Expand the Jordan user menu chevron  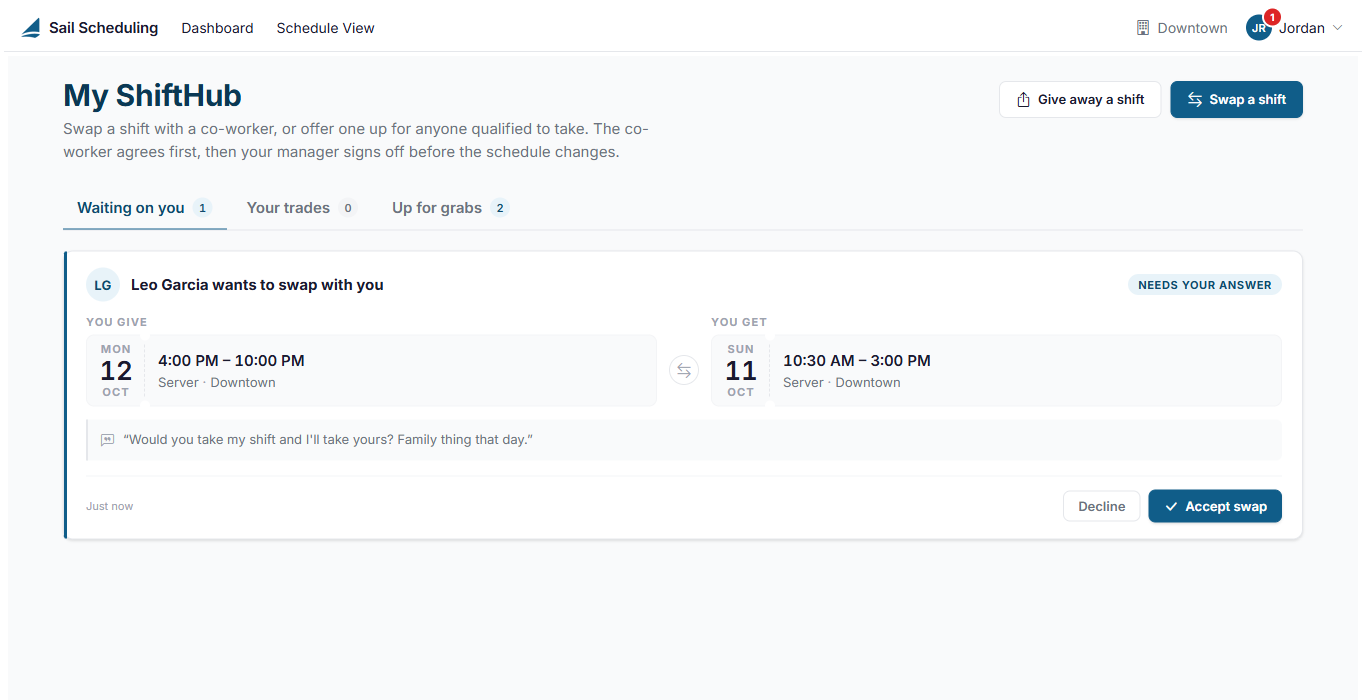coord(1337,28)
